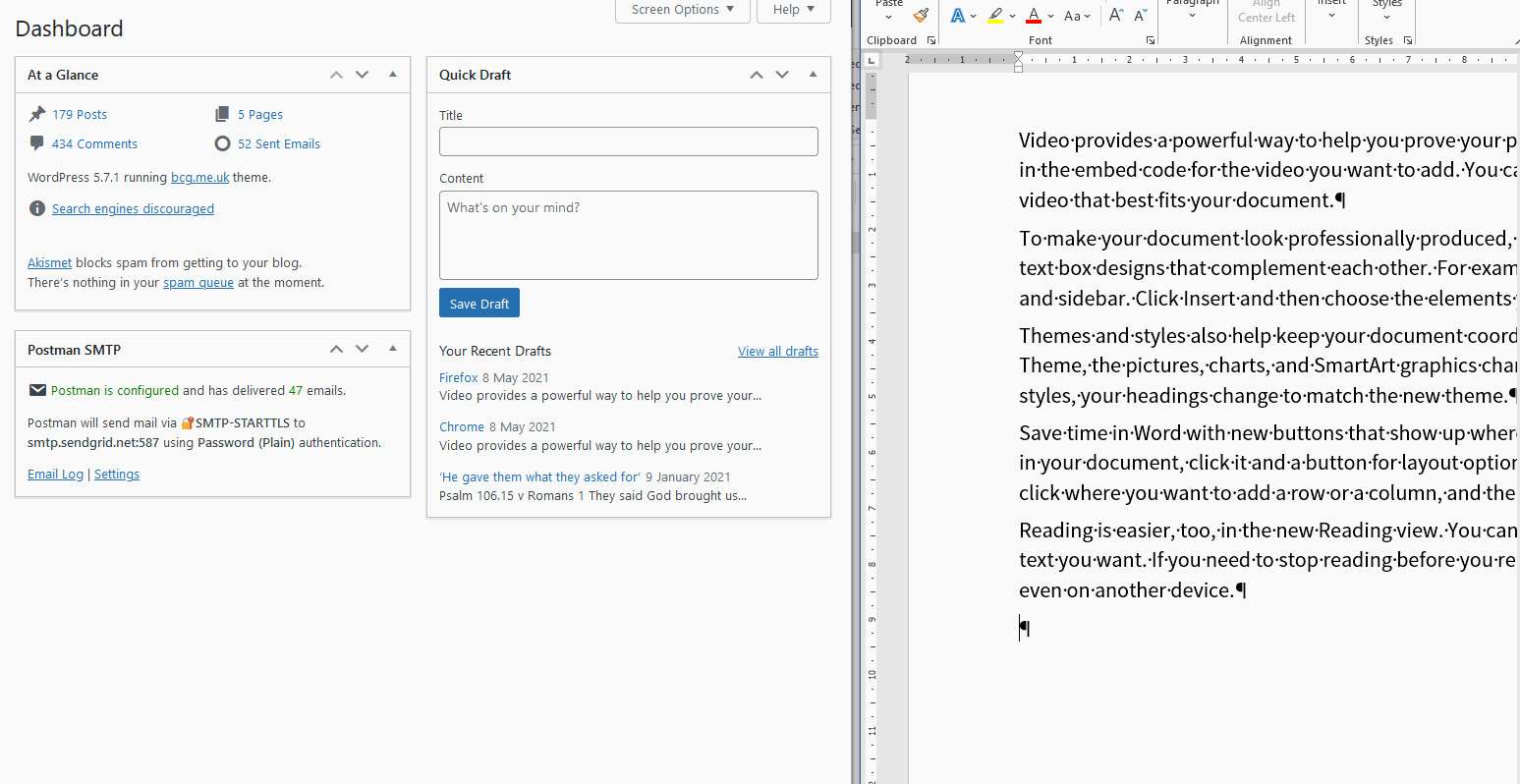Select the Format Painter tool
Image resolution: width=1520 pixels, height=784 pixels.
click(x=921, y=15)
